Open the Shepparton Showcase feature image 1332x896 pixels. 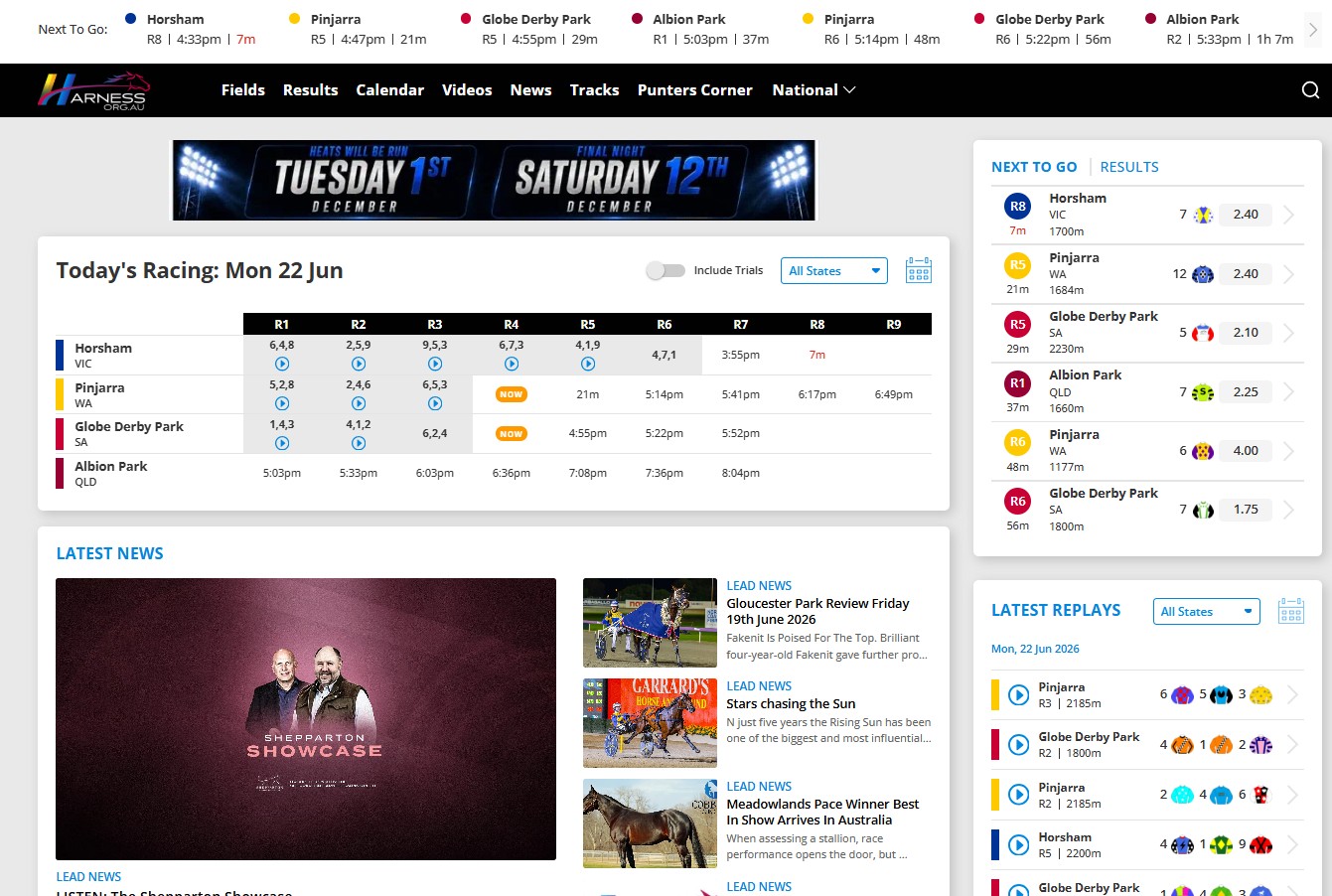point(306,719)
